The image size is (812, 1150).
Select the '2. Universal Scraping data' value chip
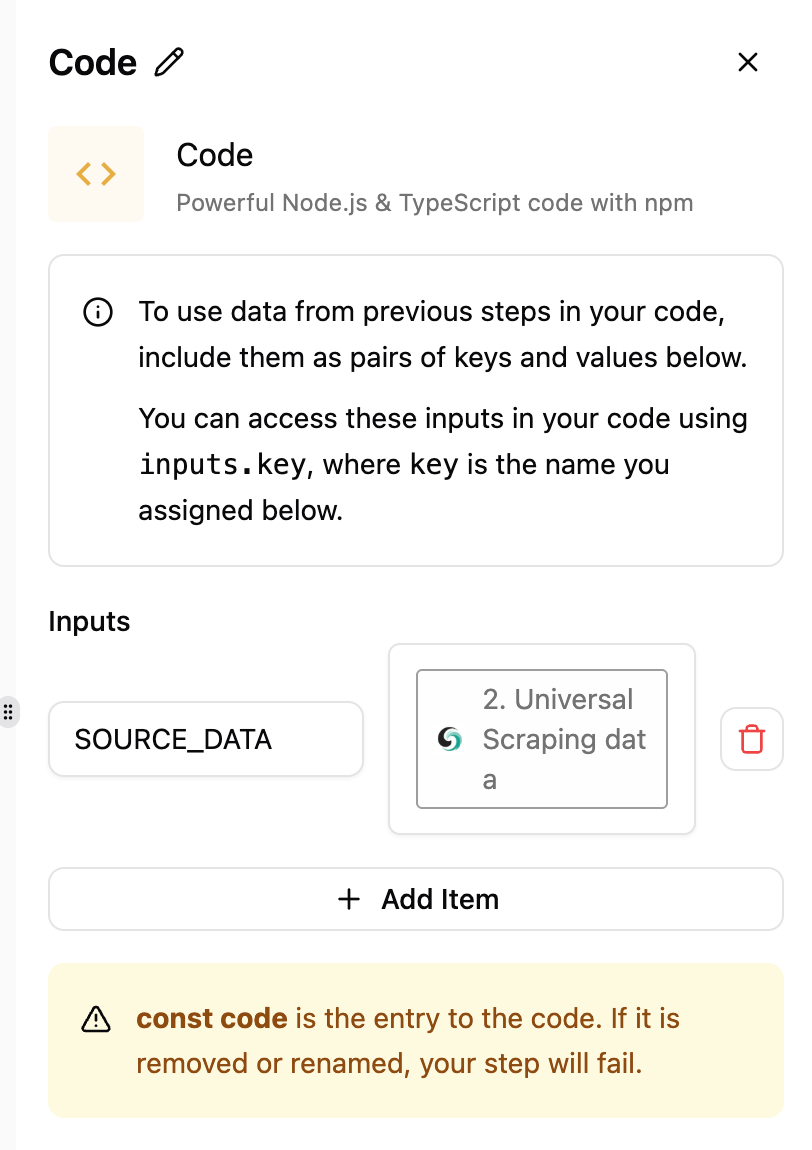[542, 739]
